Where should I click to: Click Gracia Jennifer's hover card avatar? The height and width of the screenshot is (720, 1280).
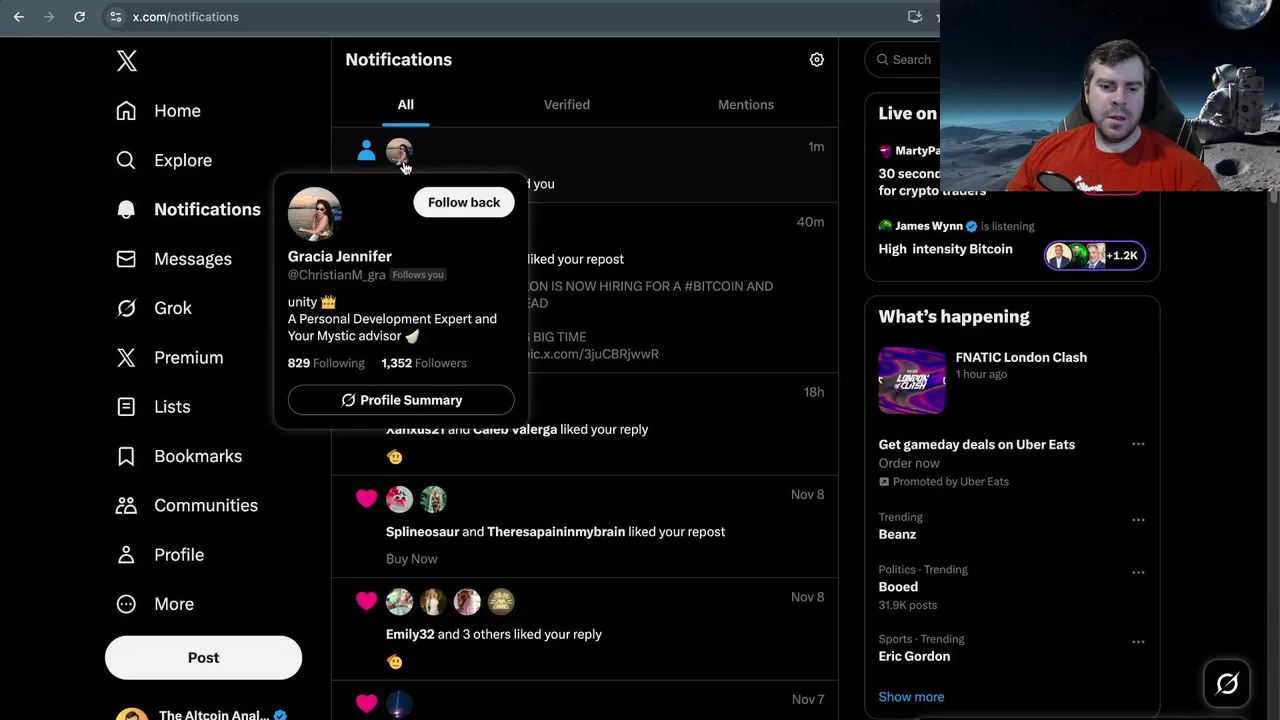click(x=315, y=214)
